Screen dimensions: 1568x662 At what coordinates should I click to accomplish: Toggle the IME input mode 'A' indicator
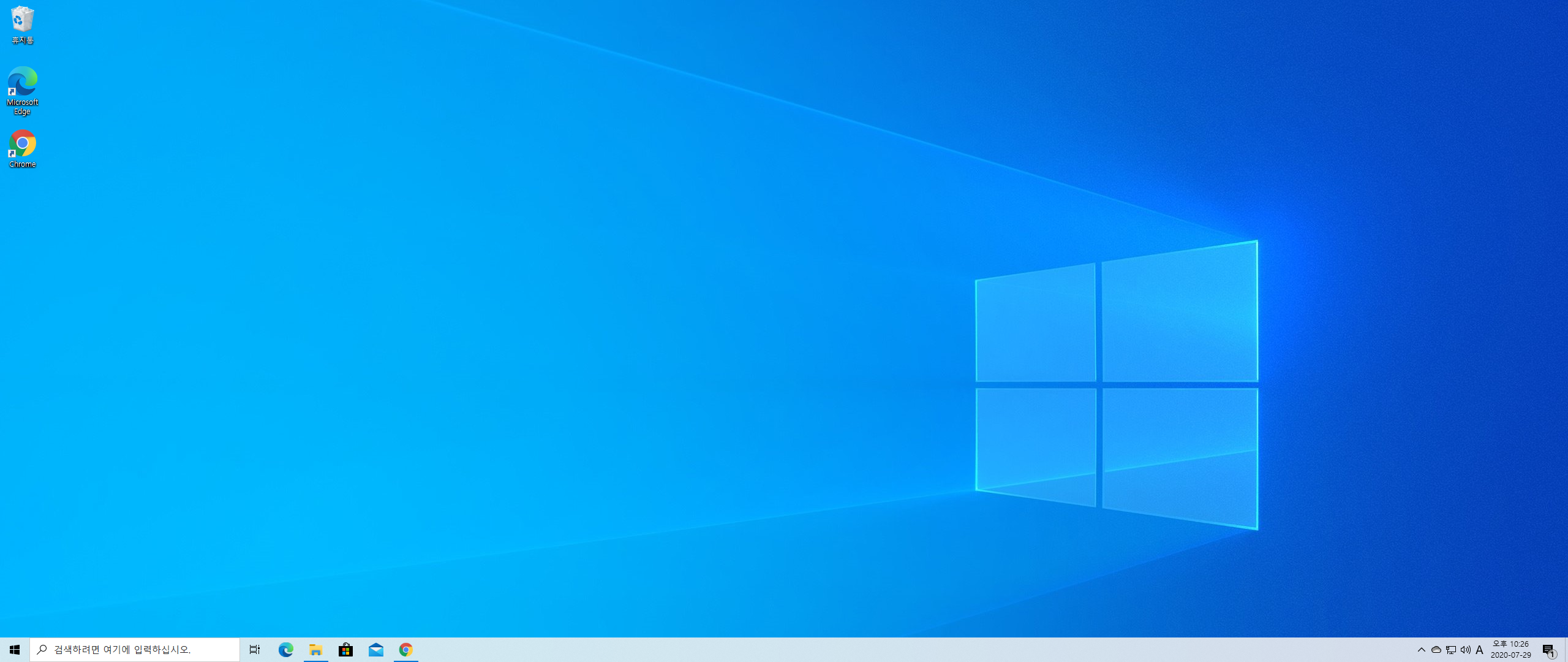1480,650
